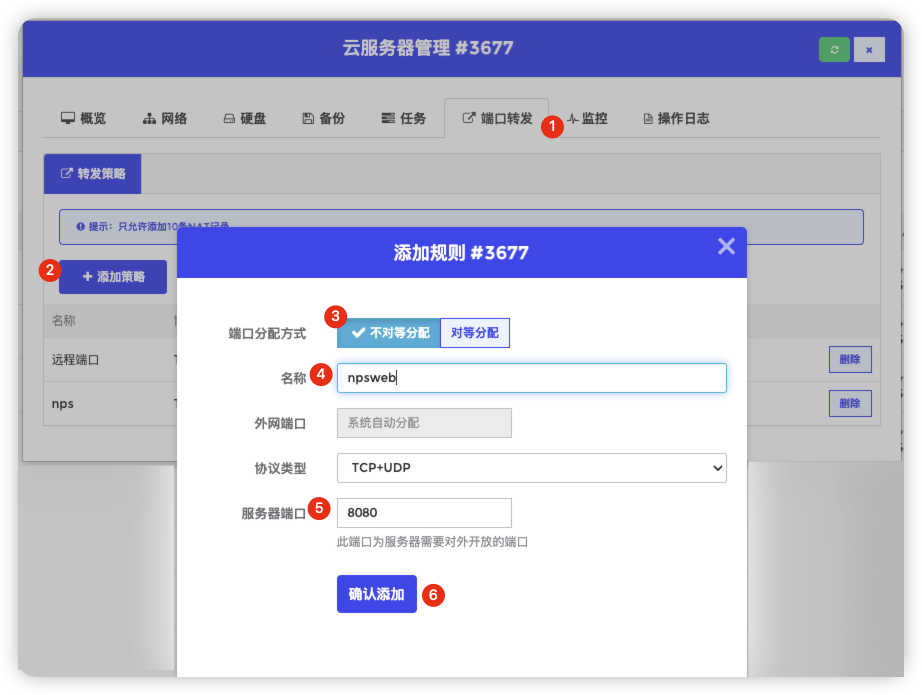Go to the 备份 tab
Image resolution: width=922 pixels, height=695 pixels.
(x=323, y=118)
